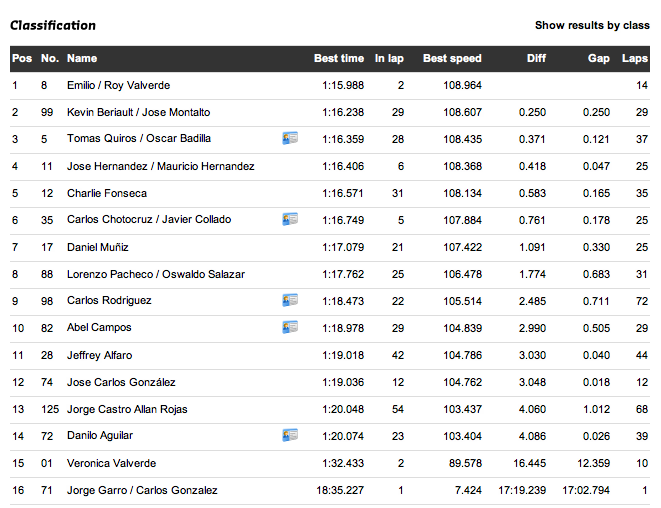Click the Best time column header
The image size is (661, 508).
[339, 59]
